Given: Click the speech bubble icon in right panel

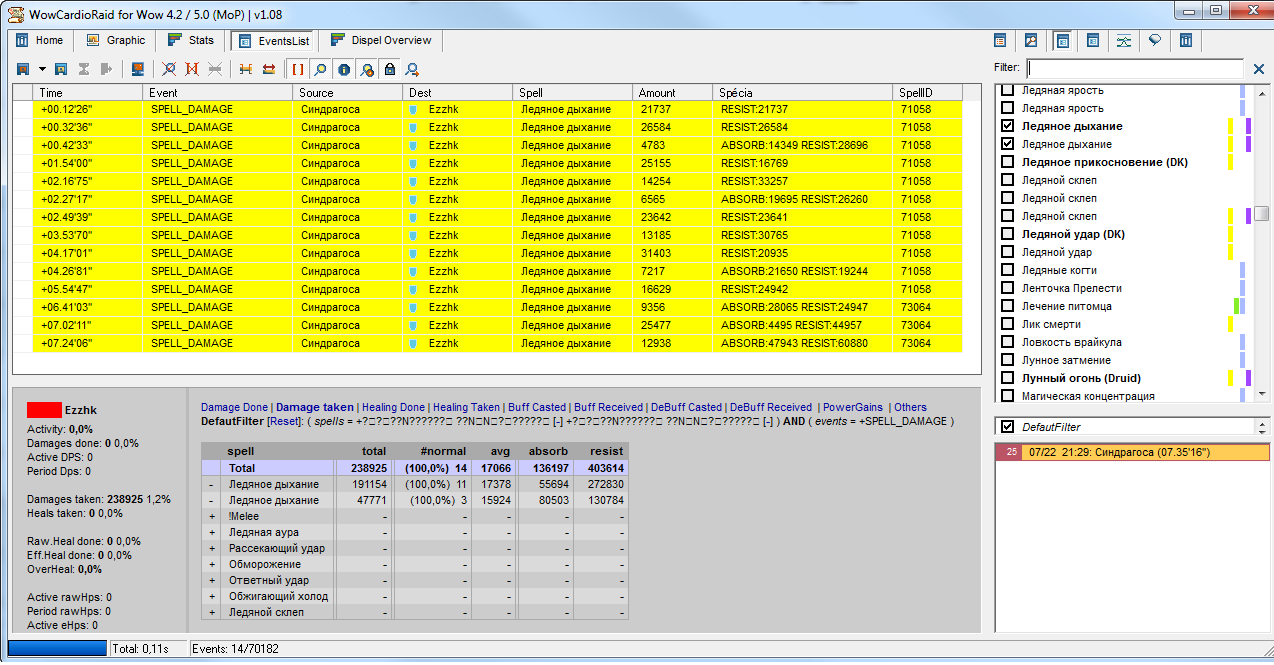Looking at the screenshot, I should [x=1155, y=41].
